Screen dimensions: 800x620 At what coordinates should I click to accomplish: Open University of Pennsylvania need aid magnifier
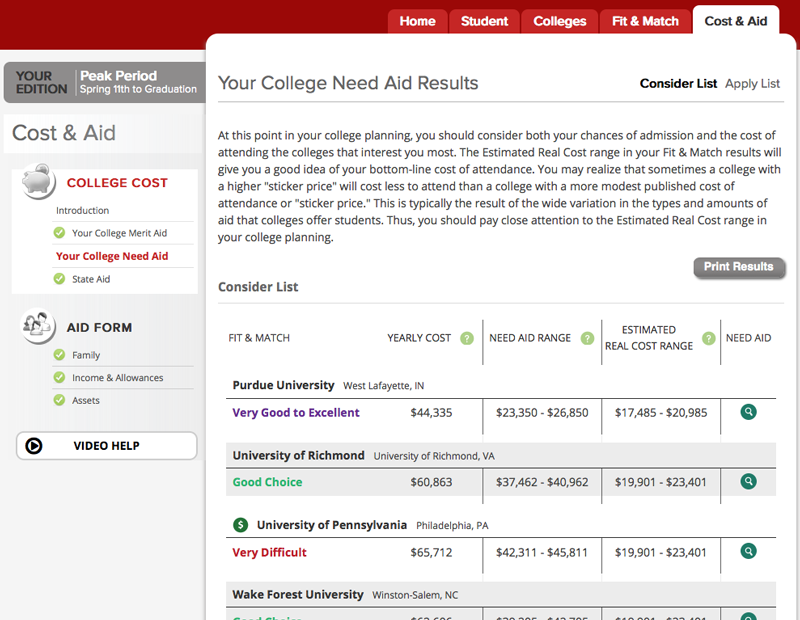(x=748, y=551)
